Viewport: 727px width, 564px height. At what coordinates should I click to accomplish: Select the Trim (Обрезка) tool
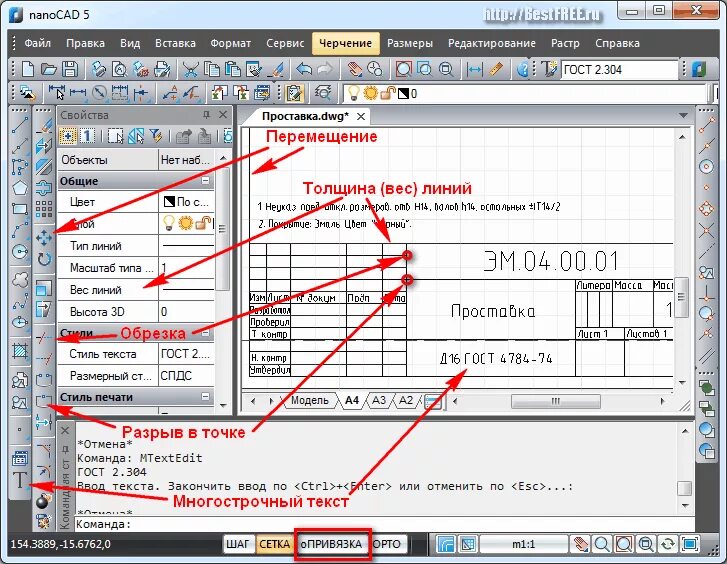click(44, 337)
